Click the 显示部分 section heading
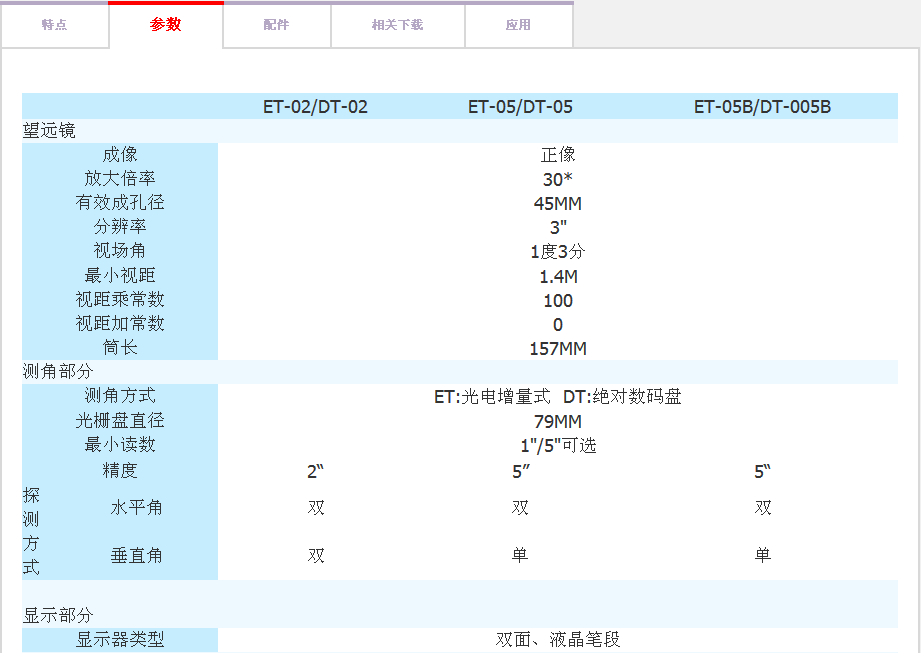921x653 pixels. click(57, 615)
